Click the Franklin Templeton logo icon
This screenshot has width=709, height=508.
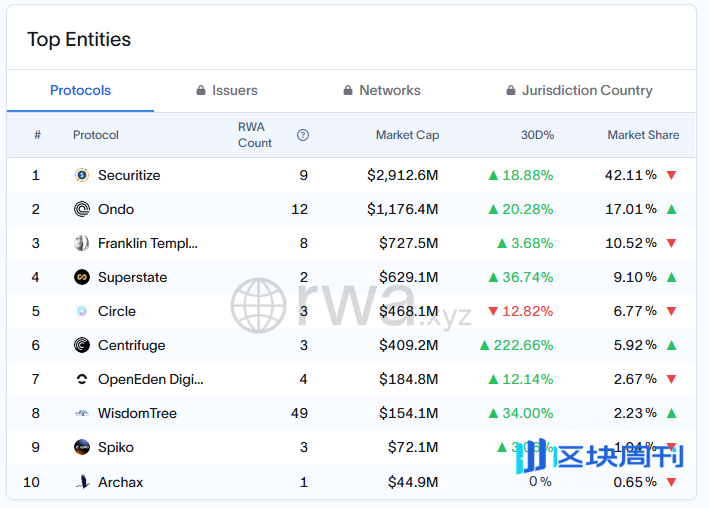82,243
